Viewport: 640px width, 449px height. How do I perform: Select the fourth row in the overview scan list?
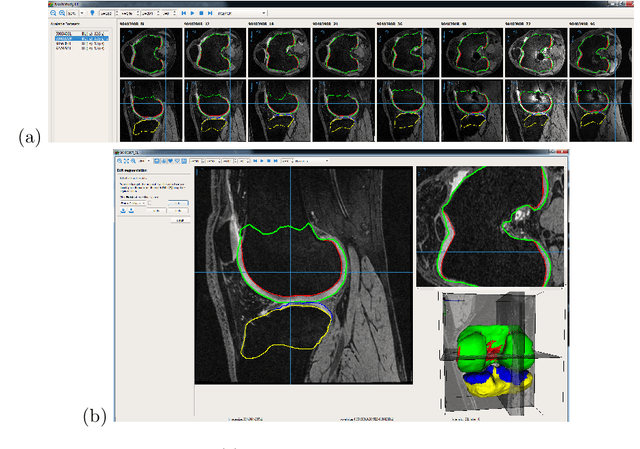pos(82,48)
